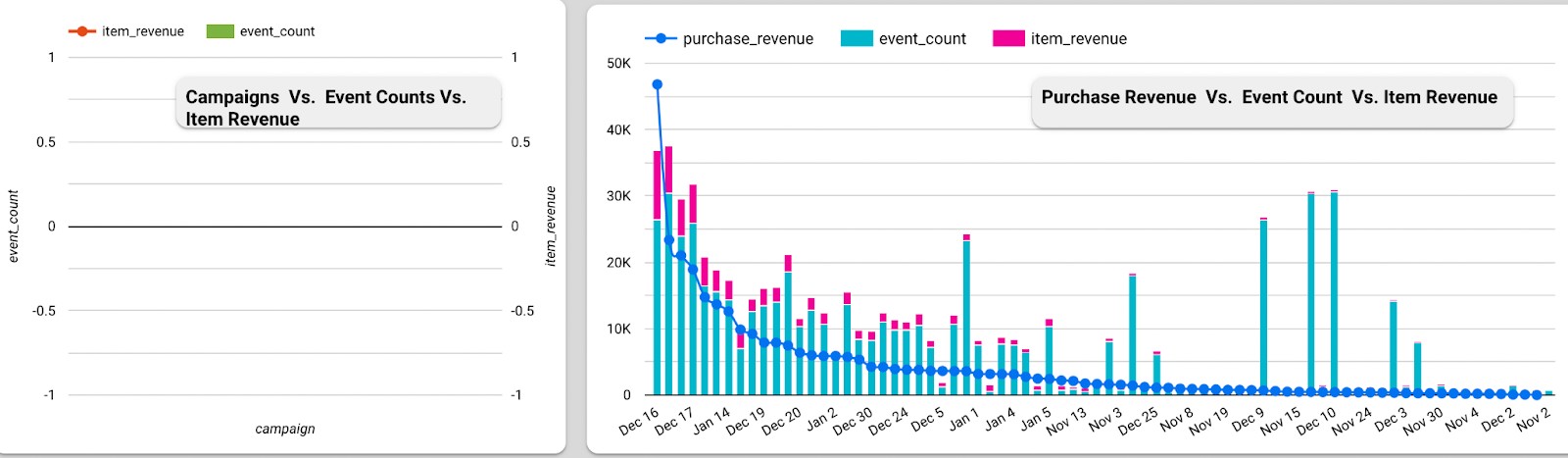Click the orange item_revenue legend line marker
1568x458 pixels.
point(81,31)
